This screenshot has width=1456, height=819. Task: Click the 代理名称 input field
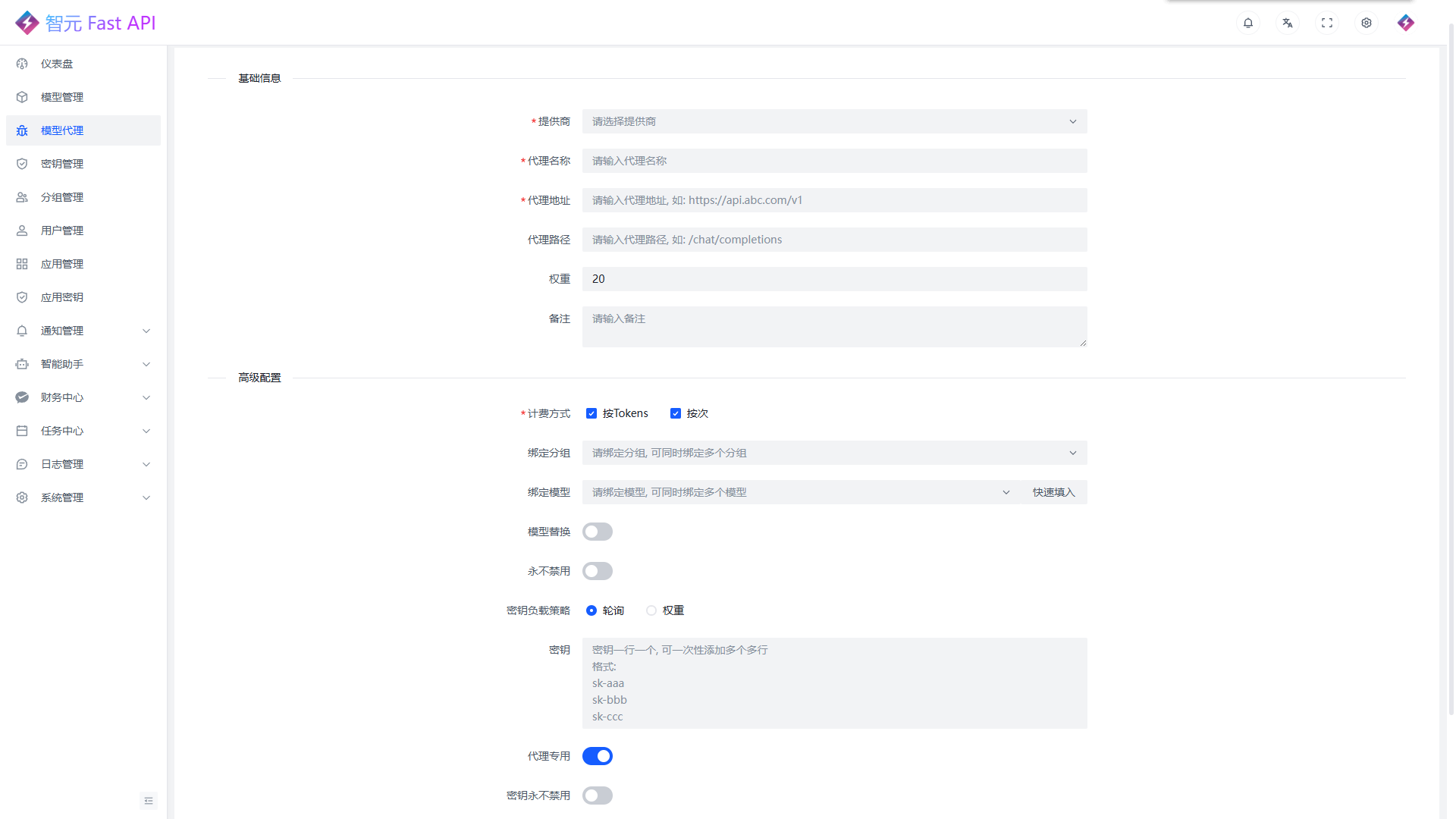click(834, 161)
